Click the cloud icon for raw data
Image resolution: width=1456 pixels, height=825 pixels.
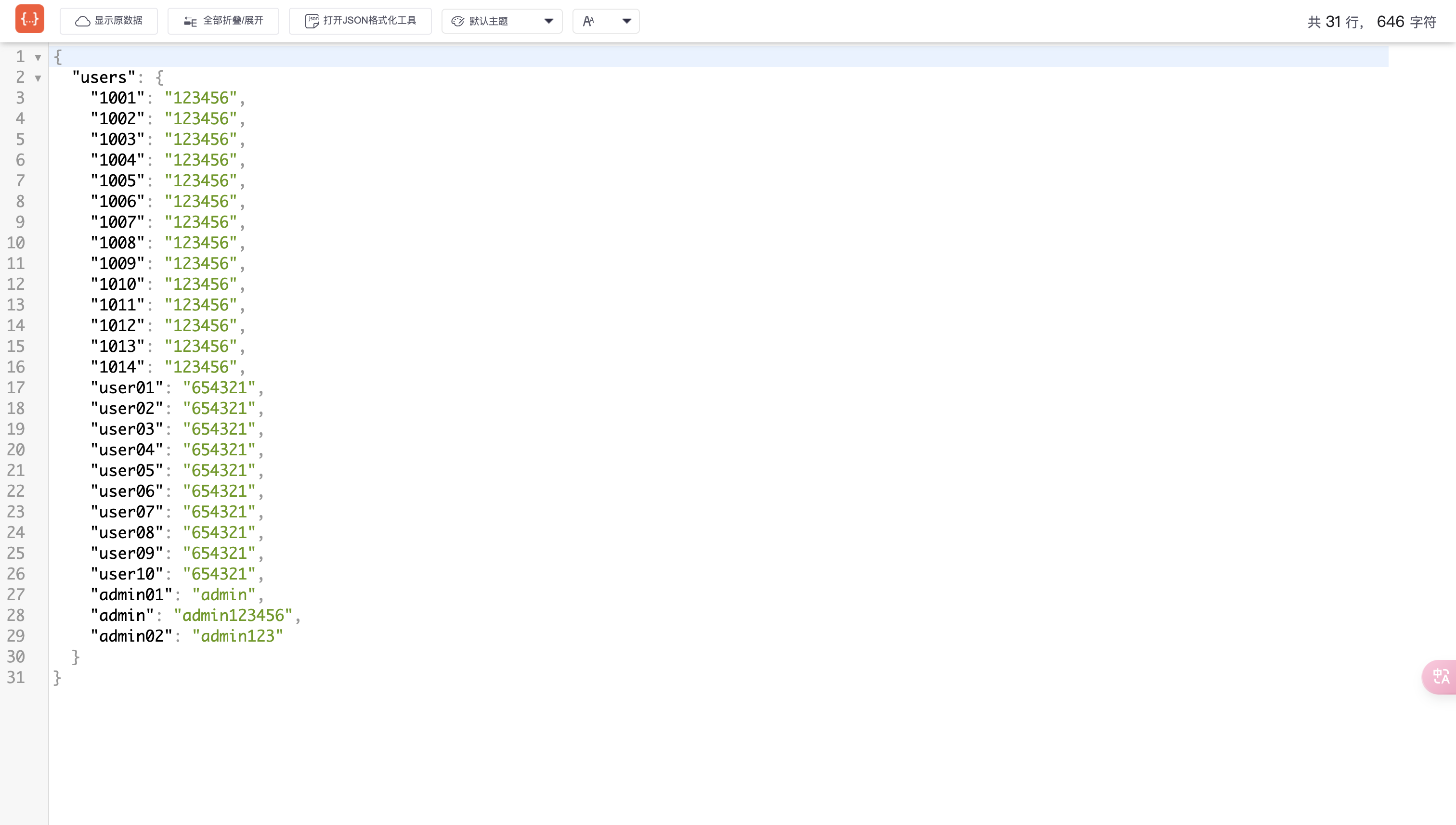click(x=83, y=21)
